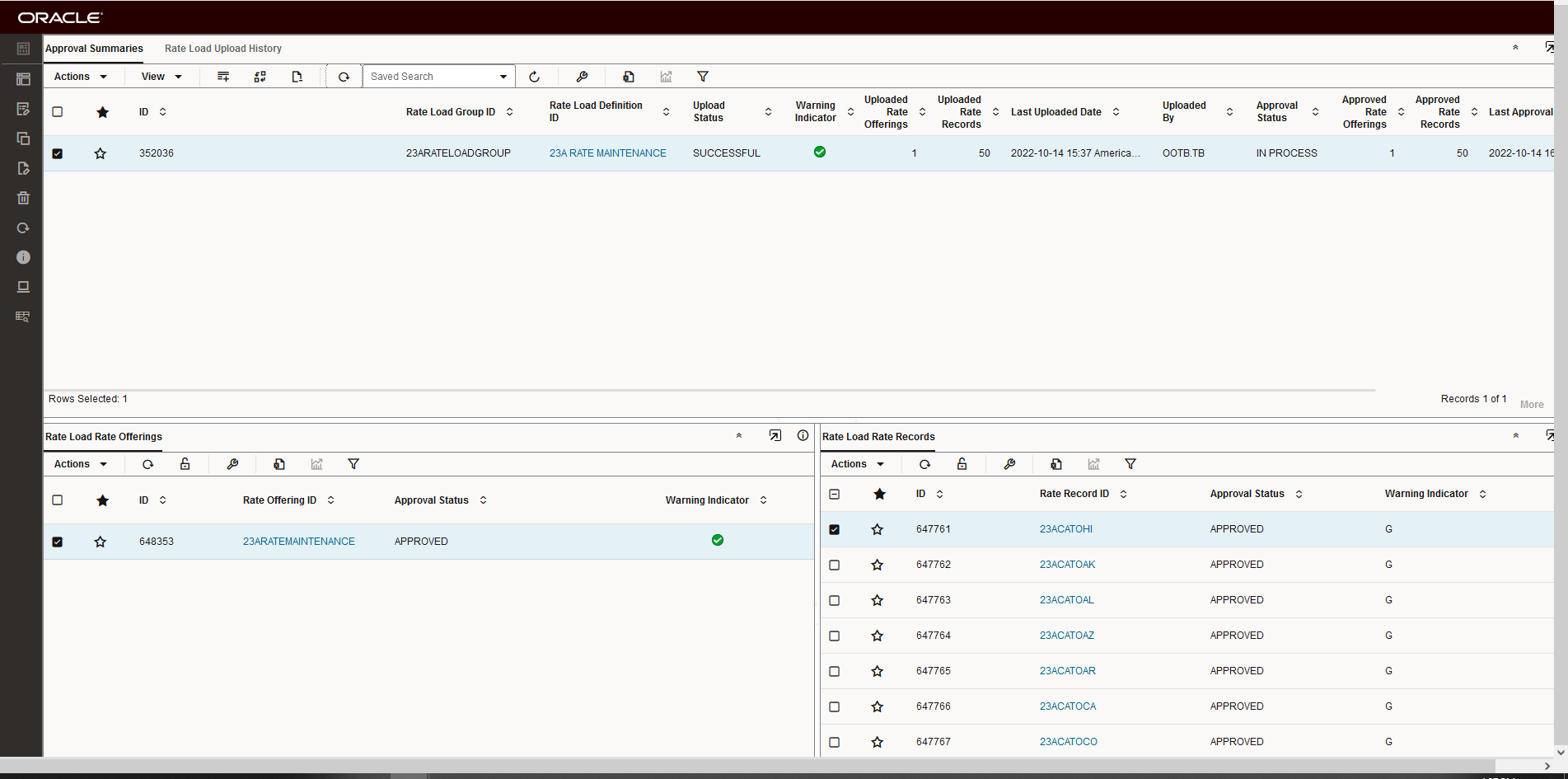Click the laptop icon in the left sidebar
1568x779 pixels.
click(x=23, y=287)
